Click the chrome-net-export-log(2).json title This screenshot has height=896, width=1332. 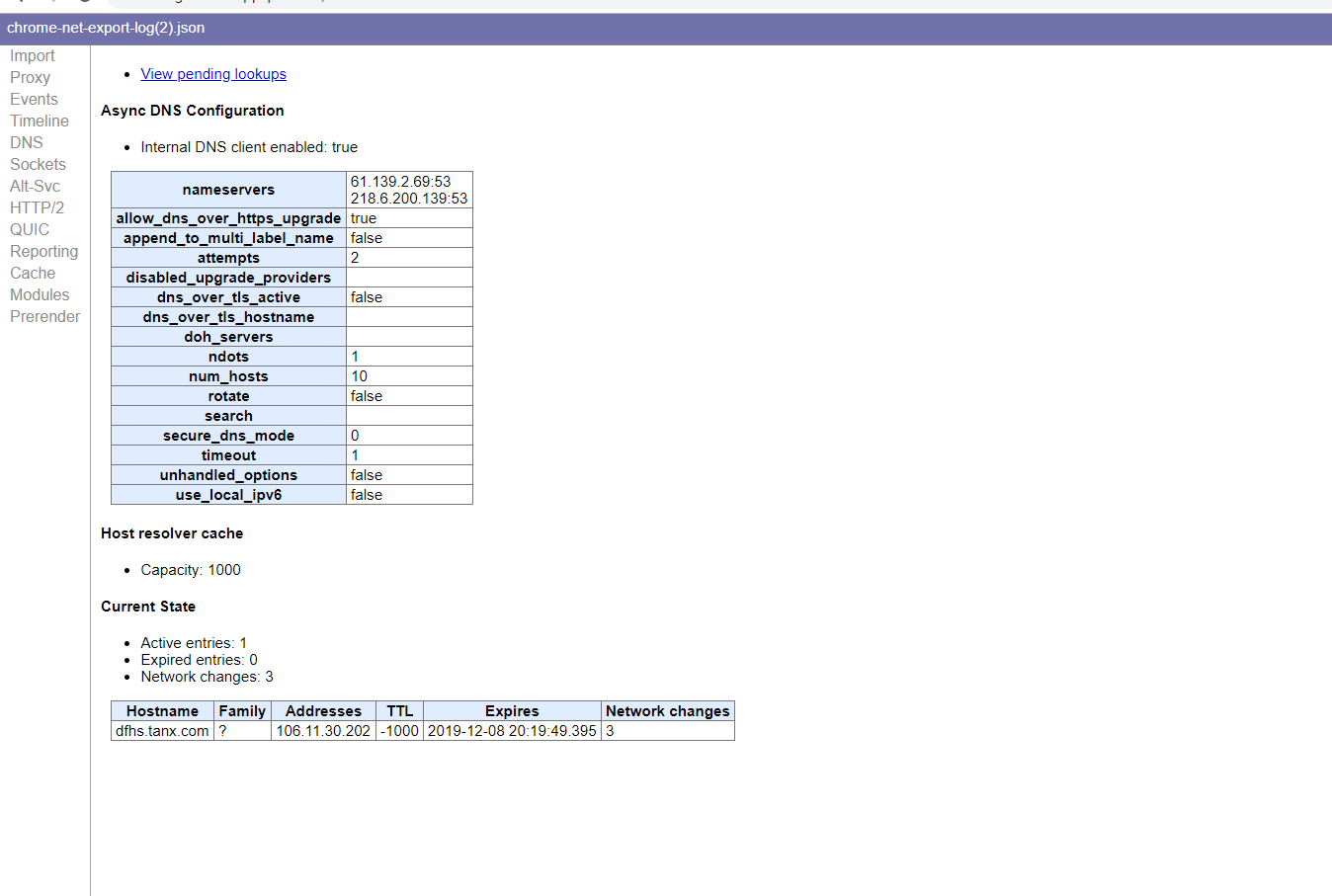106,28
